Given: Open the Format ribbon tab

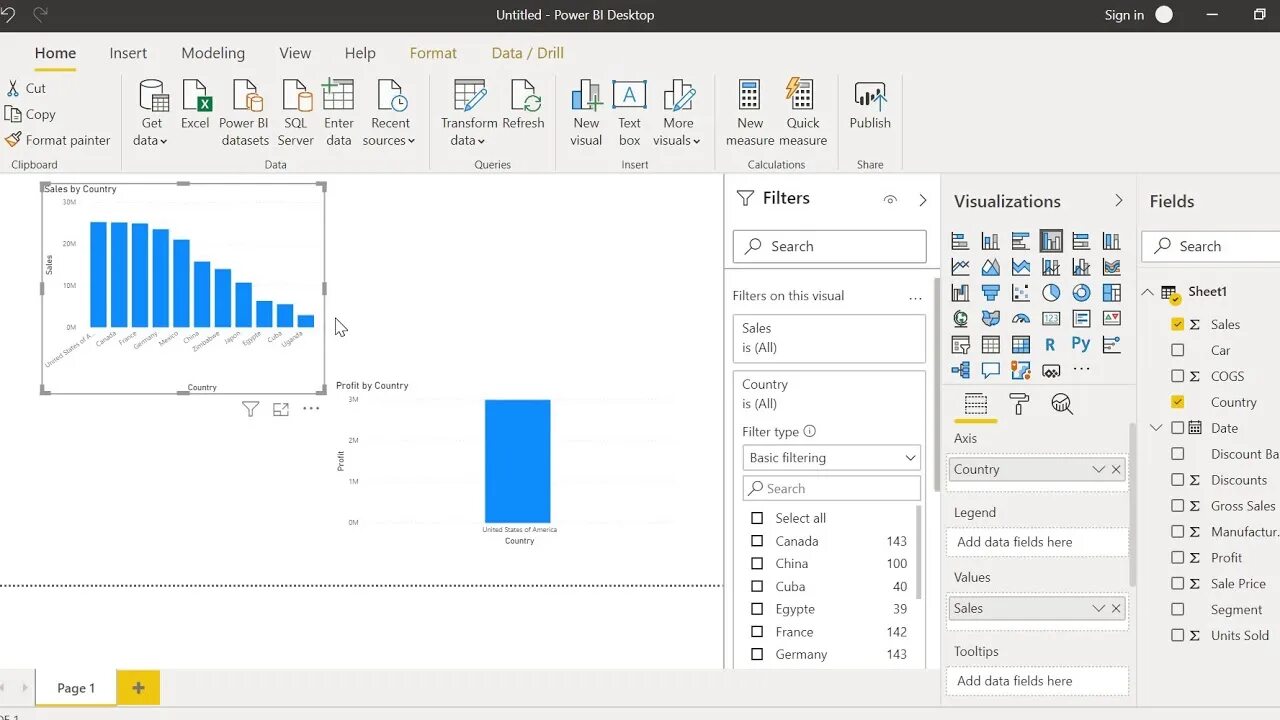Looking at the screenshot, I should [x=433, y=53].
